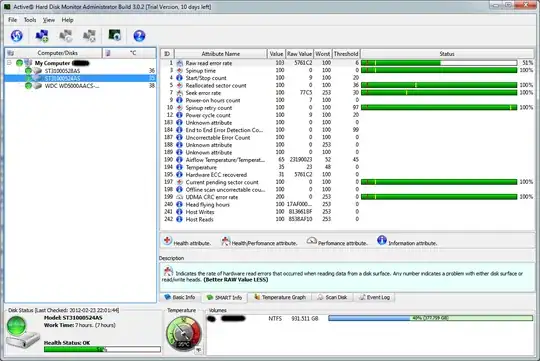
Task: Click the temperature gauge dial
Action: coord(183,333)
